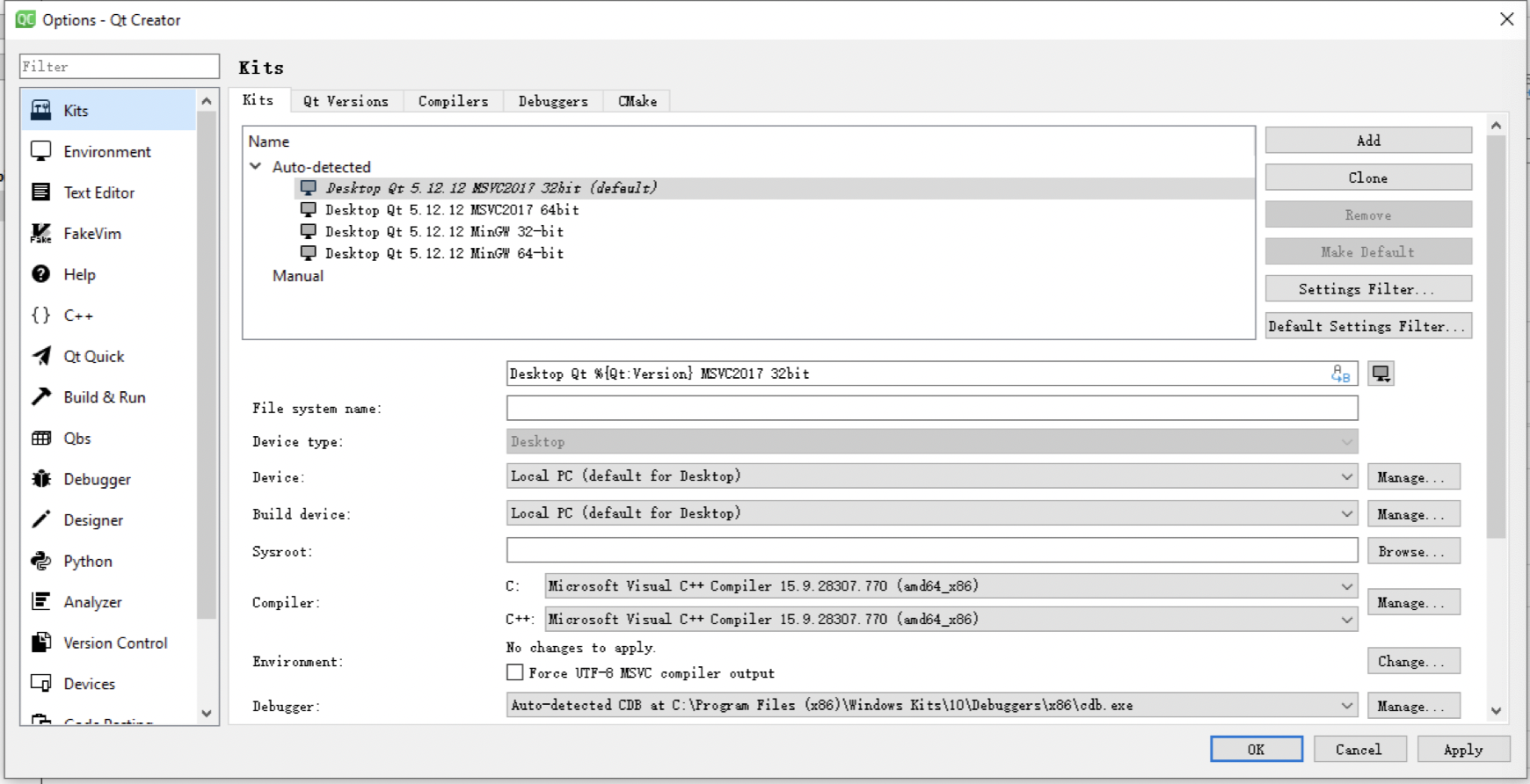The width and height of the screenshot is (1530, 784).
Task: Switch to the Qt Versions tab
Action: 346,101
